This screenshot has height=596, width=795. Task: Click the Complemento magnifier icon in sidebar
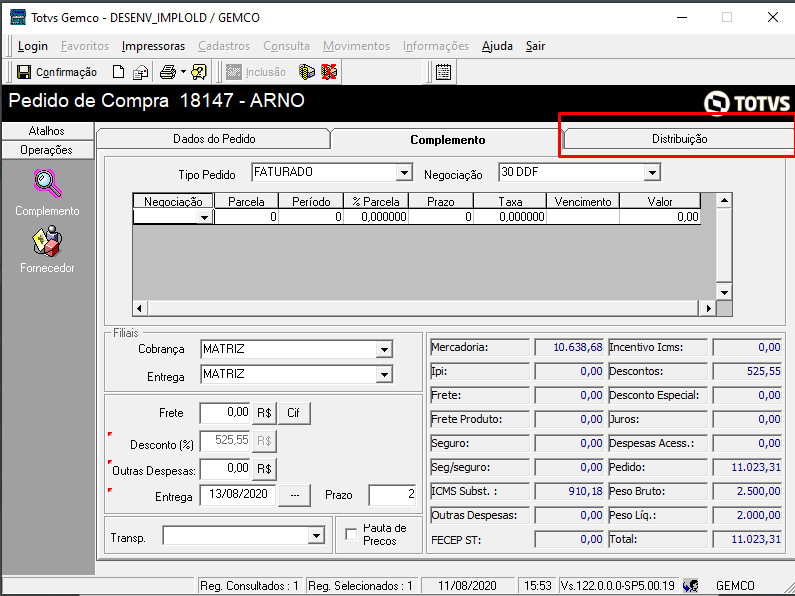point(47,183)
